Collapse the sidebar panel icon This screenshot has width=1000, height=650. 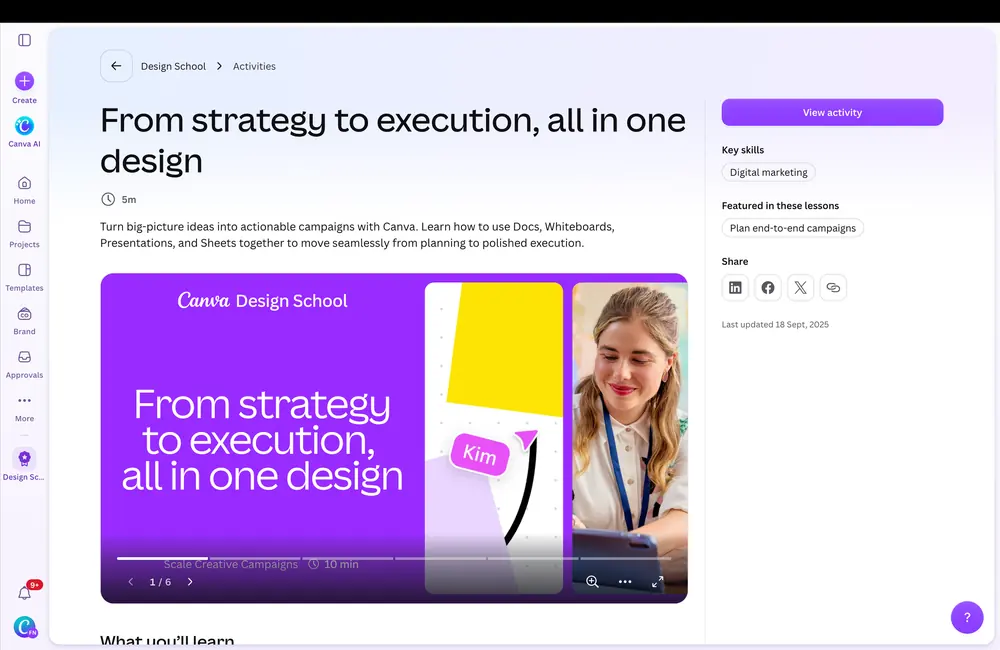[x=24, y=40]
